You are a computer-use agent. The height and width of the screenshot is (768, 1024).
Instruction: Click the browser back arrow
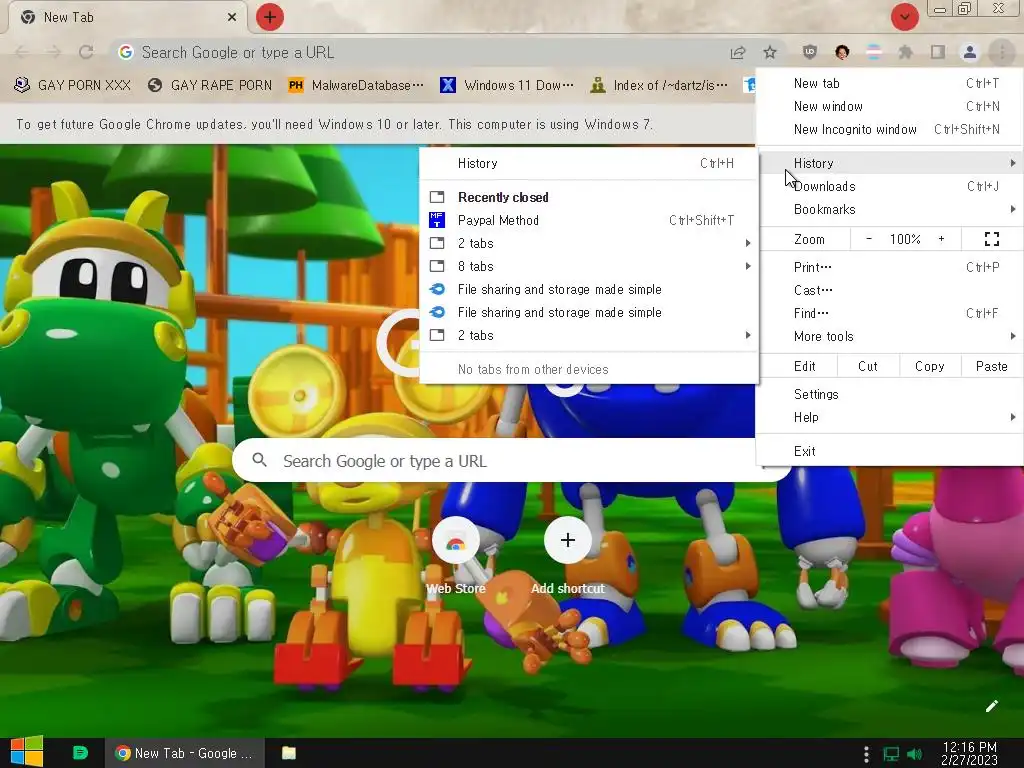[x=22, y=52]
